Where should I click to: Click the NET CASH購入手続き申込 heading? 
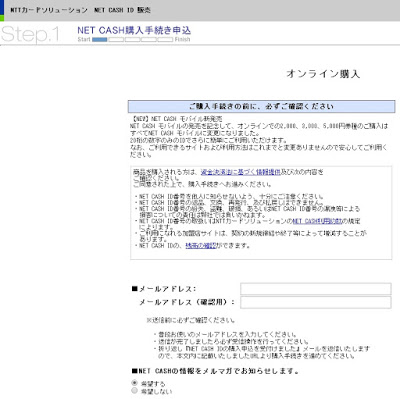(x=134, y=30)
